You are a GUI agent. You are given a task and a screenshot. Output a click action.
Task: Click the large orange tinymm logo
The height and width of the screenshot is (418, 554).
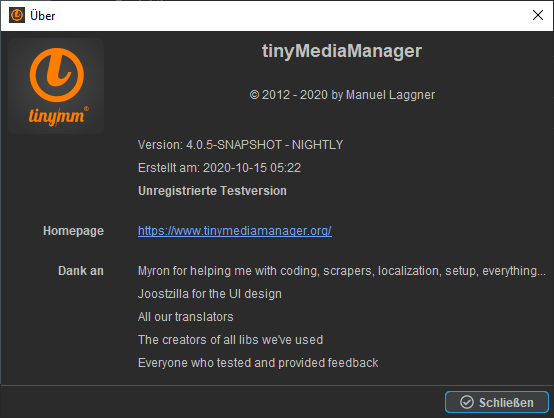[56, 86]
